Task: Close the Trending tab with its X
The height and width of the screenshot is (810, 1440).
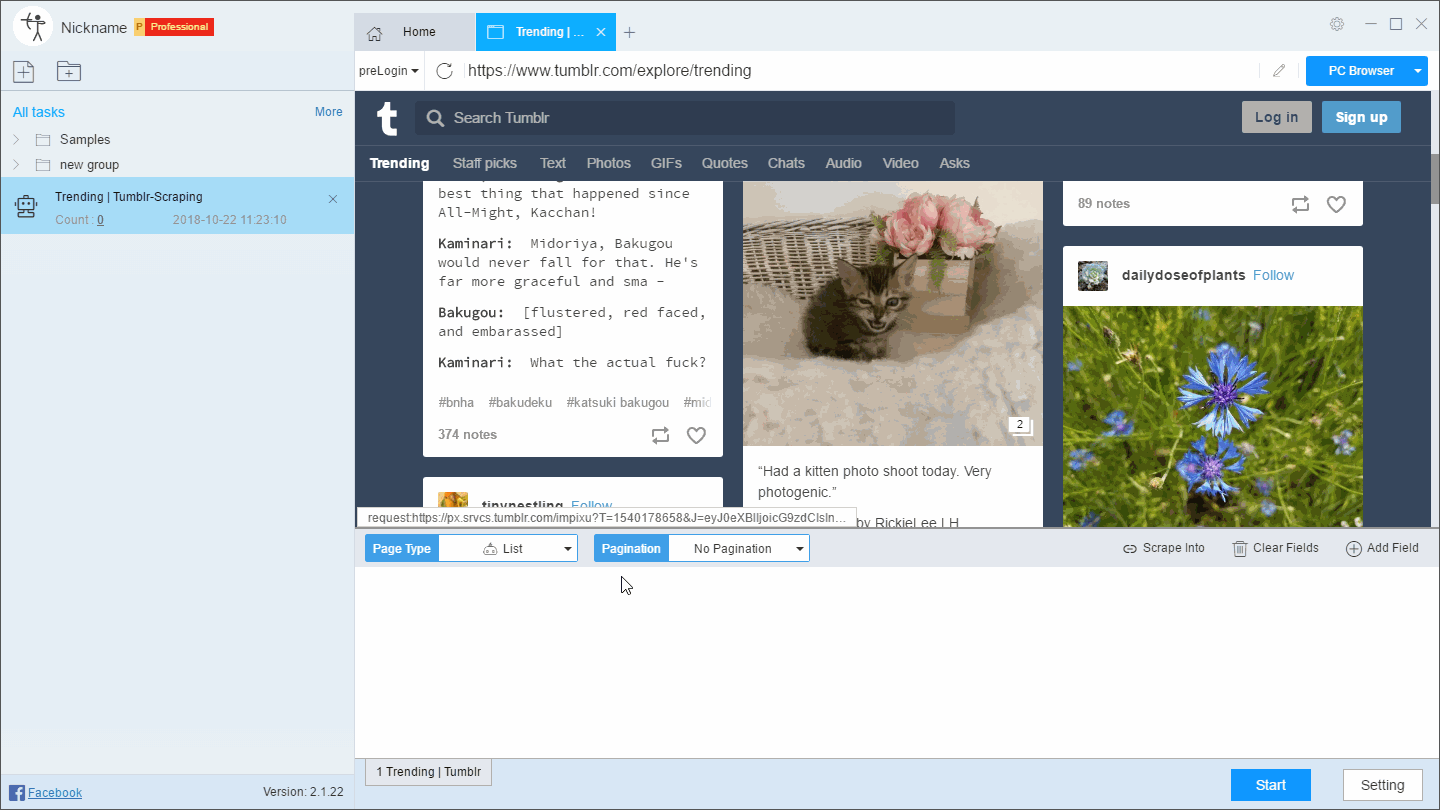Action: point(601,32)
